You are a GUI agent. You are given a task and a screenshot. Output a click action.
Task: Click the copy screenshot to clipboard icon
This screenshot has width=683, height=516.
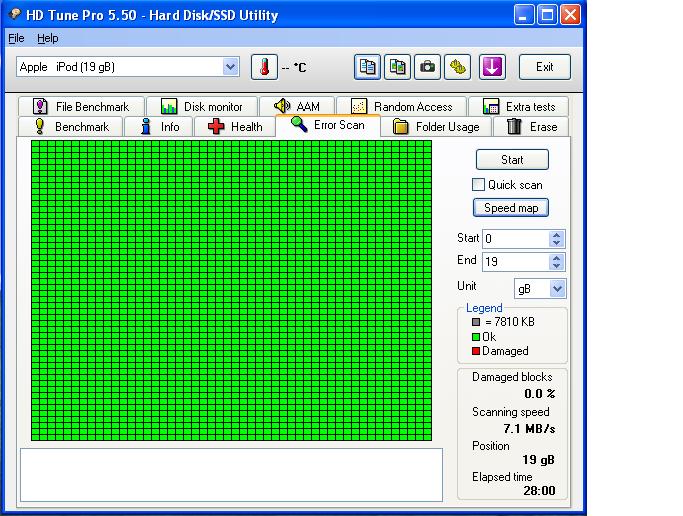(x=397, y=67)
